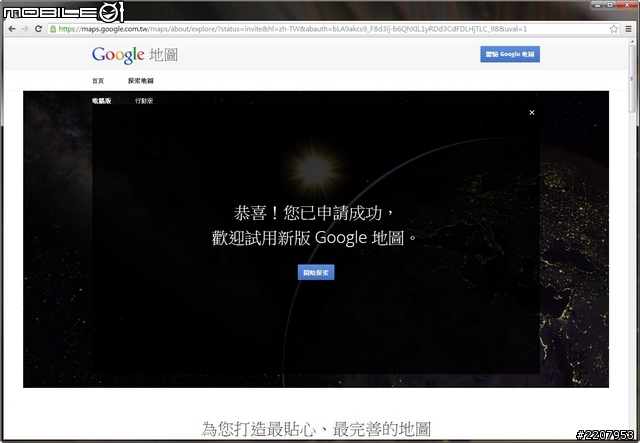Open the 首頁 navigation item
This screenshot has height=443, width=640.
point(98,81)
